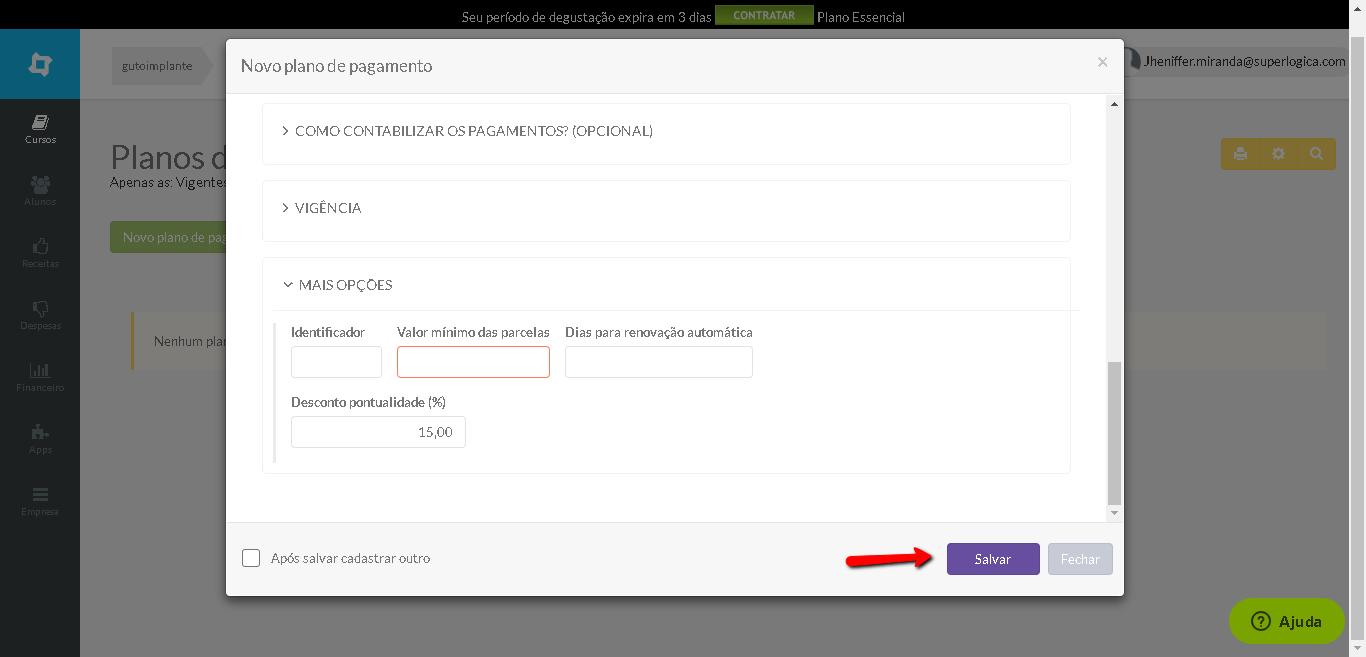This screenshot has height=657, width=1366.
Task: Open the Receitas sidebar section
Action: 40,253
